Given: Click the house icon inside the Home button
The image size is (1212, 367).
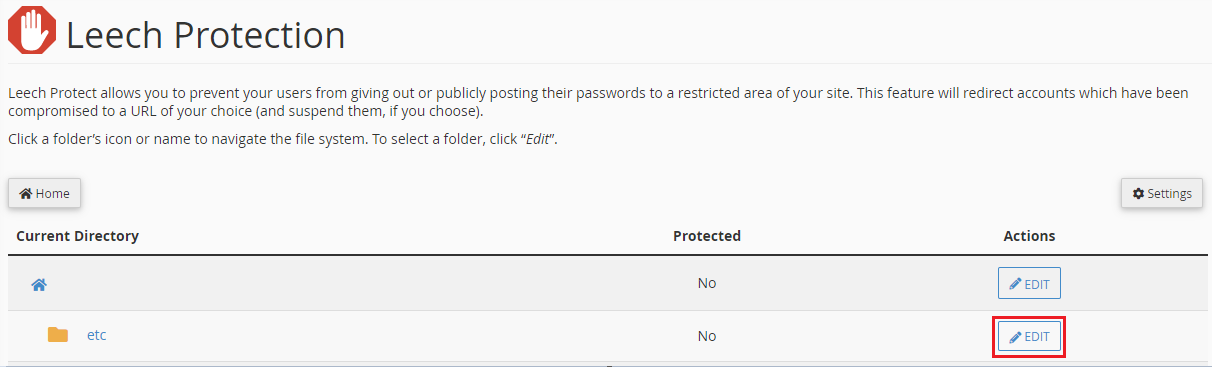Looking at the screenshot, I should pyautogui.click(x=26, y=194).
